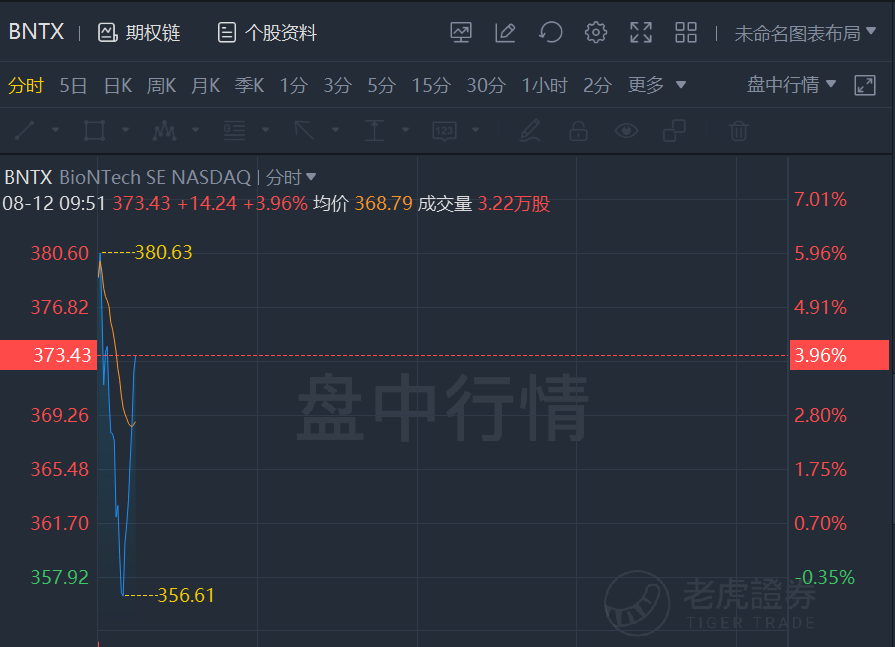Select the 30分 interval
Screen dimensions: 895x647
(x=486, y=86)
